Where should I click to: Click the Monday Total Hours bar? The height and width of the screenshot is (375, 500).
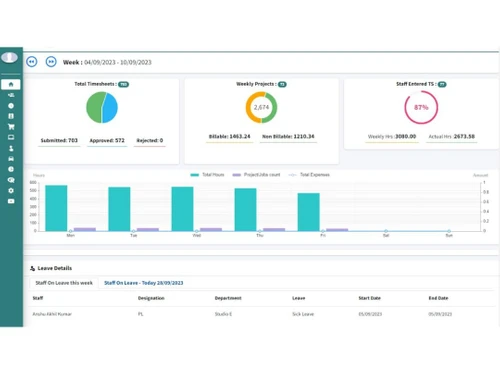pyautogui.click(x=56, y=208)
